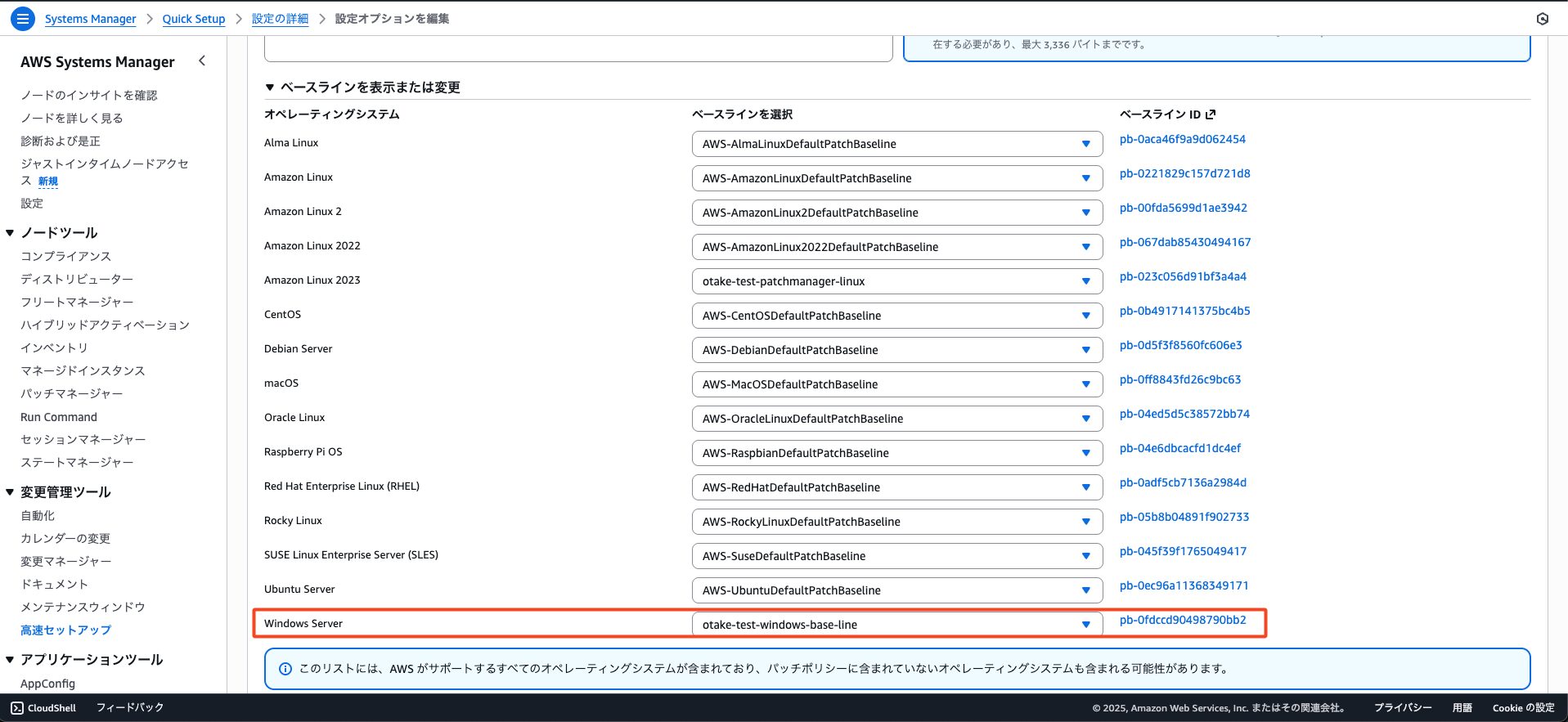This screenshot has width=1568, height=722.
Task: Click external link icon beside ベースライン ID
Action: (x=1211, y=114)
